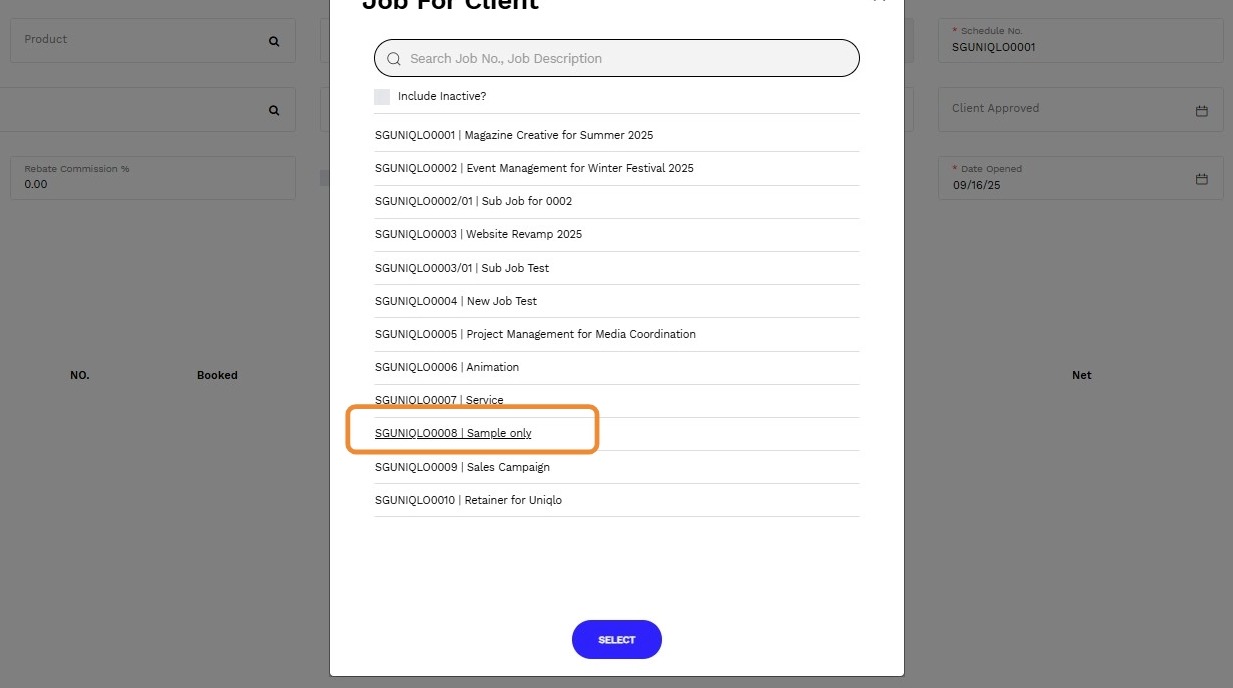Choose the SGUNIQLO0009 Sales Campaign job

[x=462, y=467]
